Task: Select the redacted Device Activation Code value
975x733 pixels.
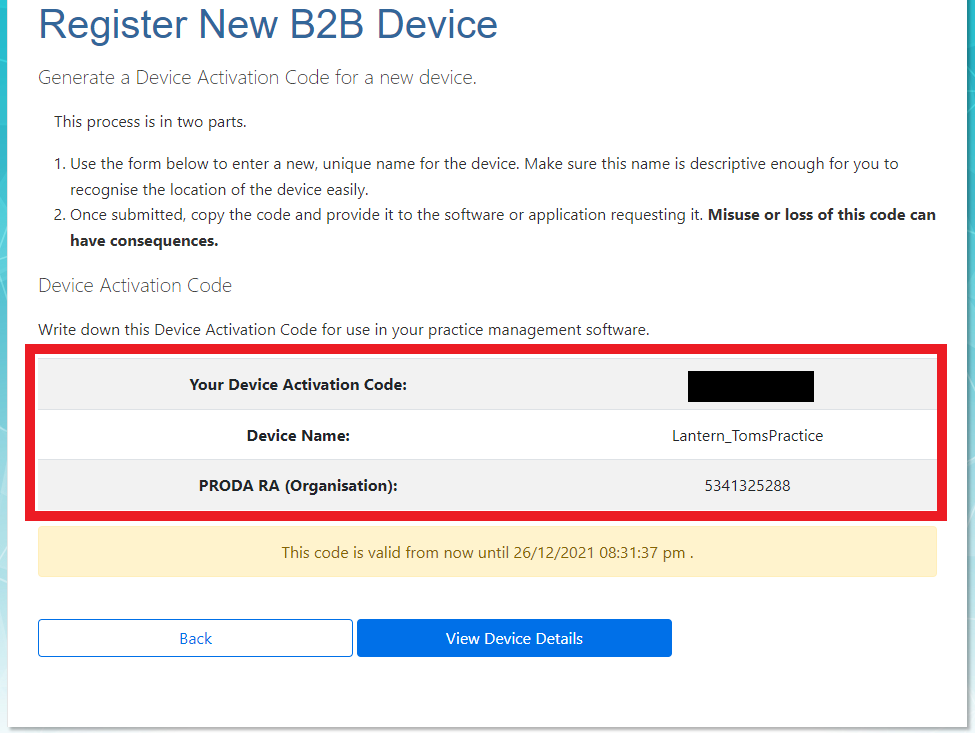Action: [x=750, y=386]
